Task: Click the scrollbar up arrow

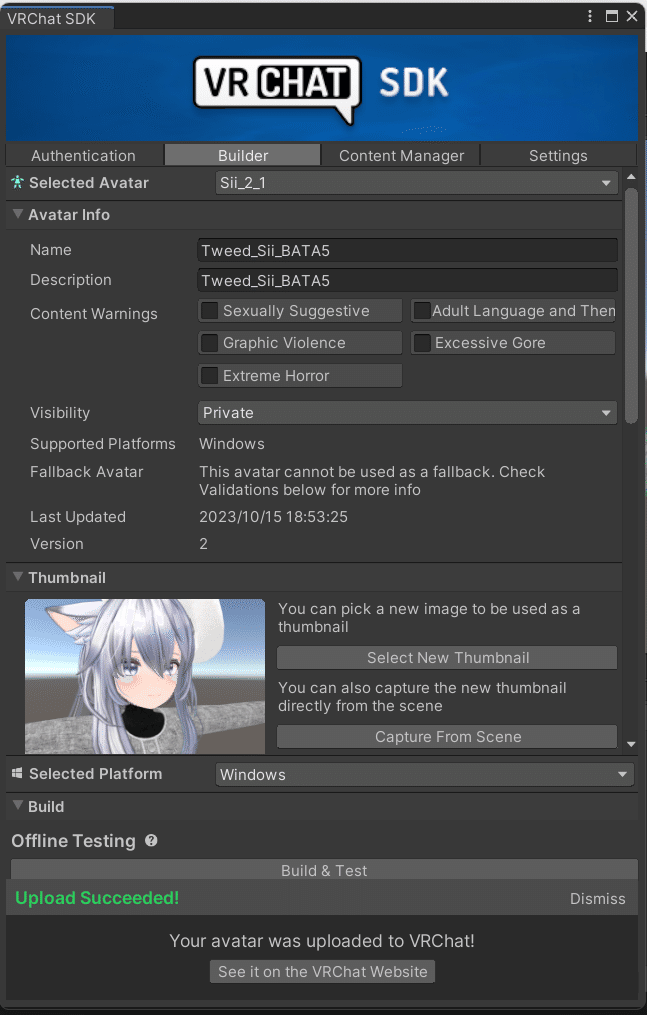Action: [631, 176]
